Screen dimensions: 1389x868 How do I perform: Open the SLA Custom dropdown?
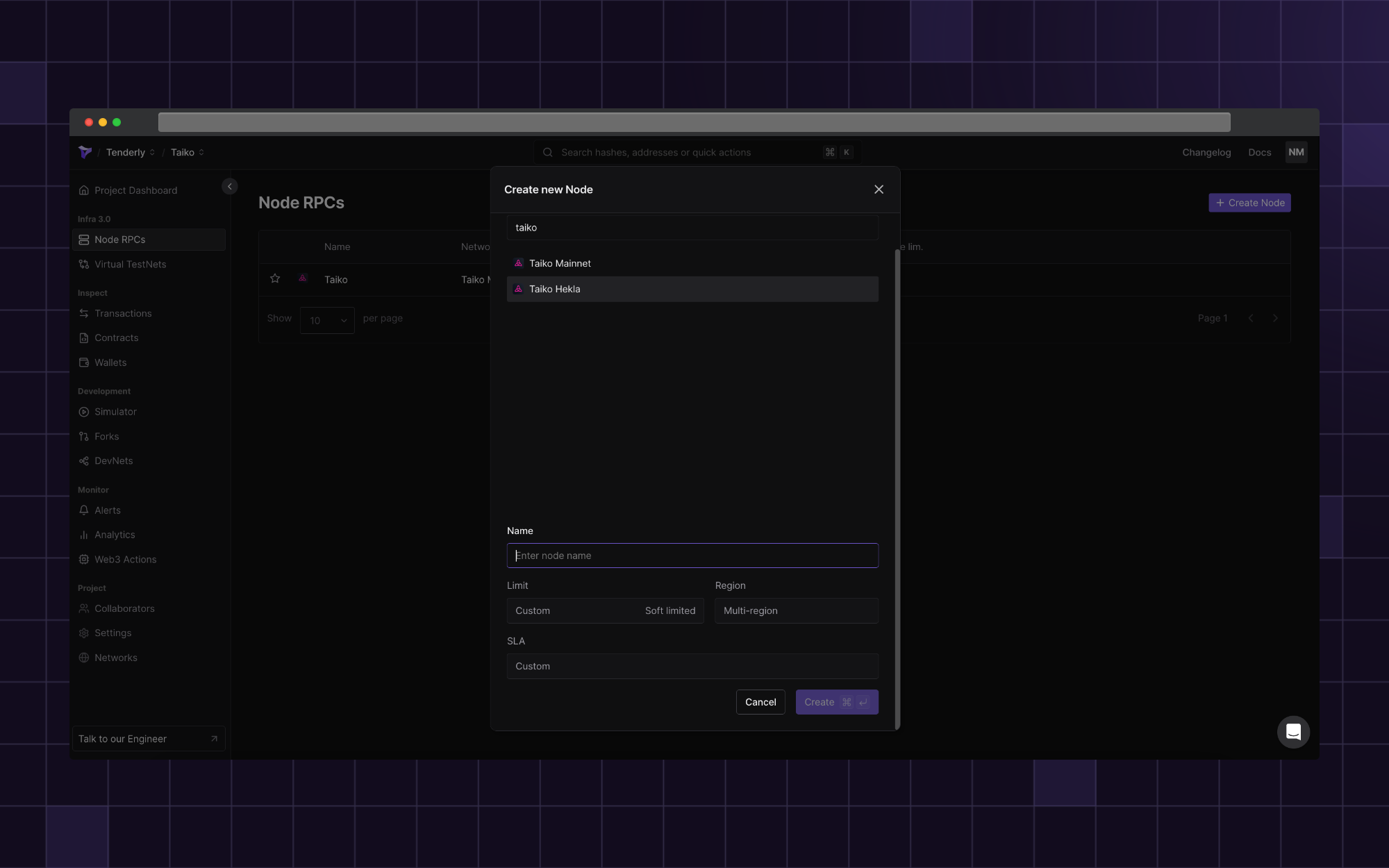point(692,666)
